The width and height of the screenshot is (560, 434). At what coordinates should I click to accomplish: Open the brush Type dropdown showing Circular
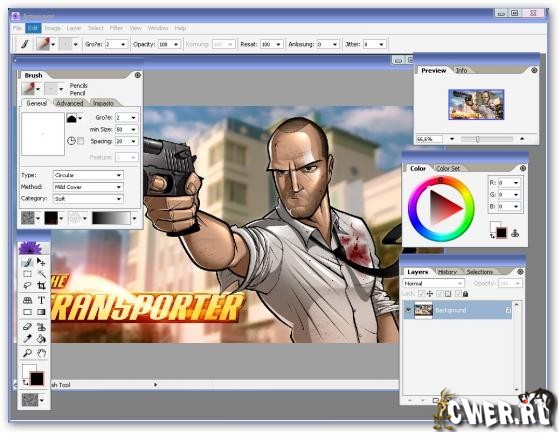[x=88, y=175]
